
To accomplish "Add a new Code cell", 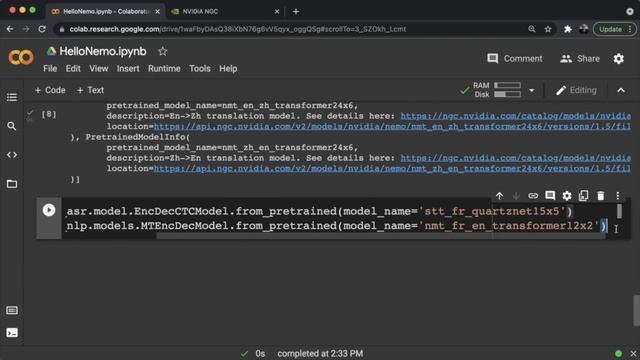I will click(50, 90).
